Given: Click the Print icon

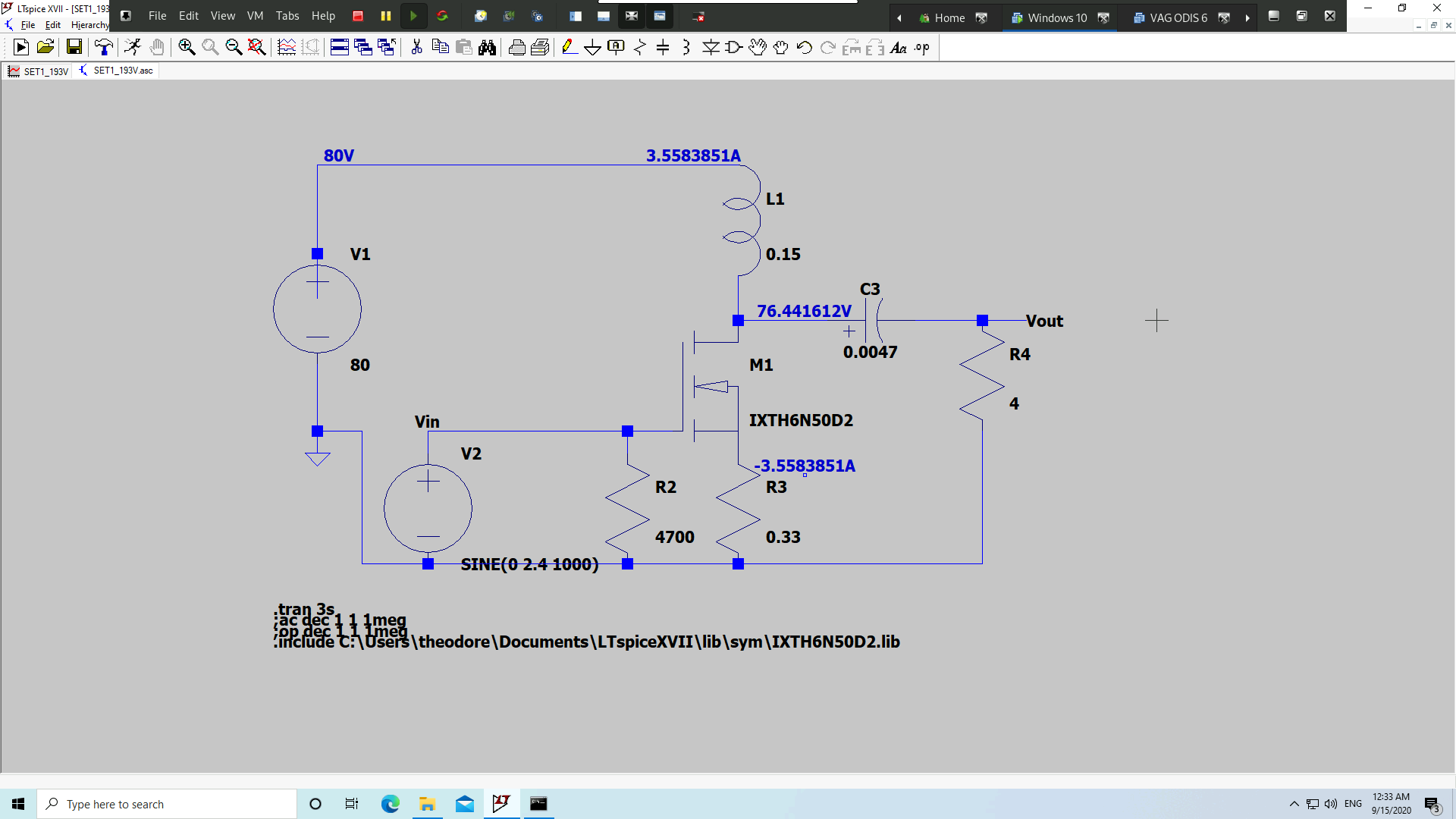Looking at the screenshot, I should (517, 48).
